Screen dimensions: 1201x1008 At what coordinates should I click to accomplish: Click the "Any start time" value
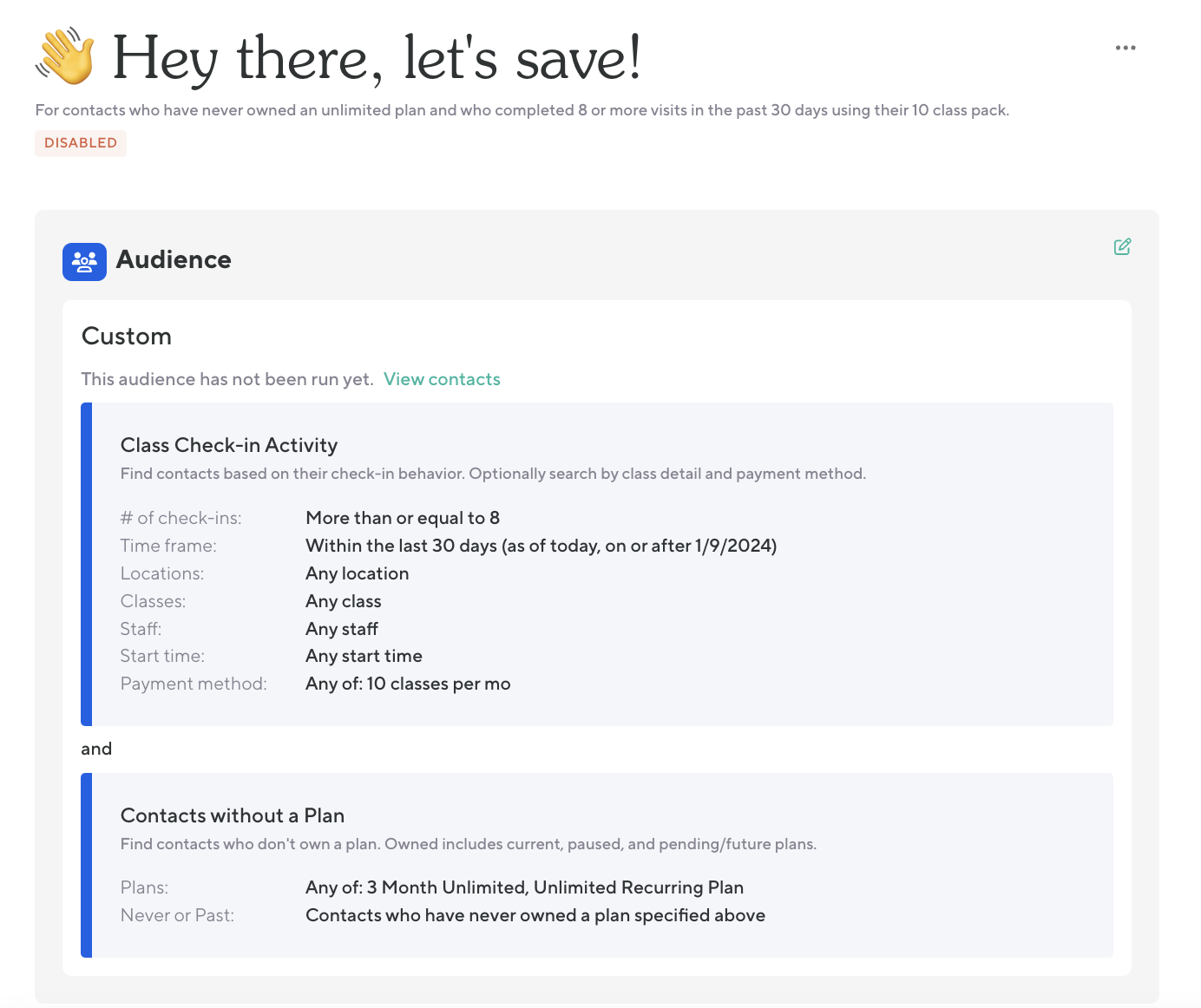coord(364,656)
